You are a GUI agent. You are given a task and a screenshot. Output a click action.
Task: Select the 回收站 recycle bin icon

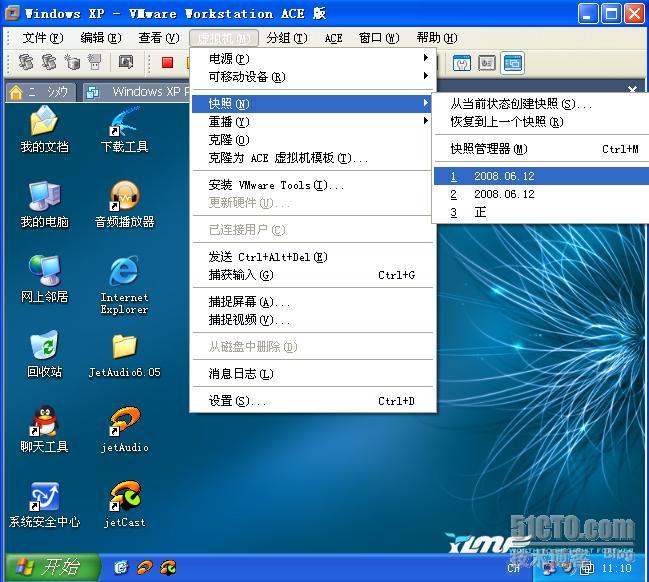point(44,354)
